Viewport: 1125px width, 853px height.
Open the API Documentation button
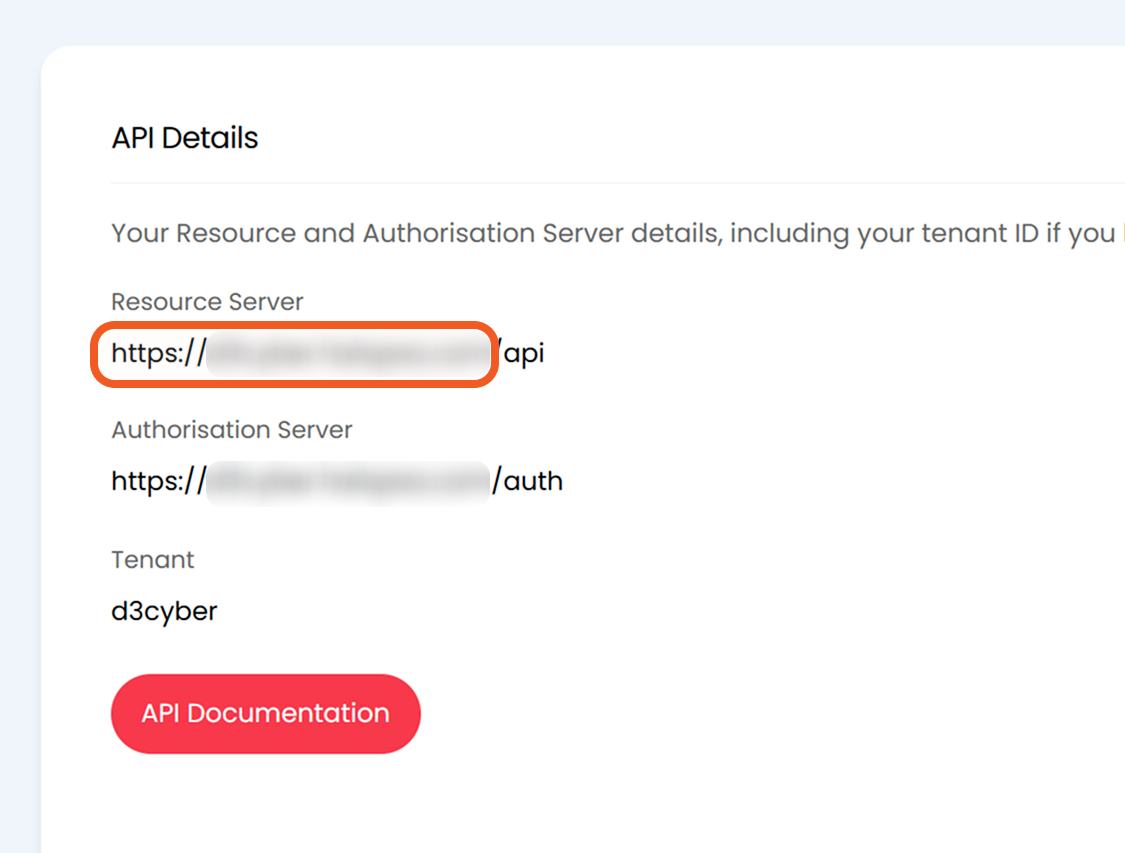pyautogui.click(x=265, y=713)
